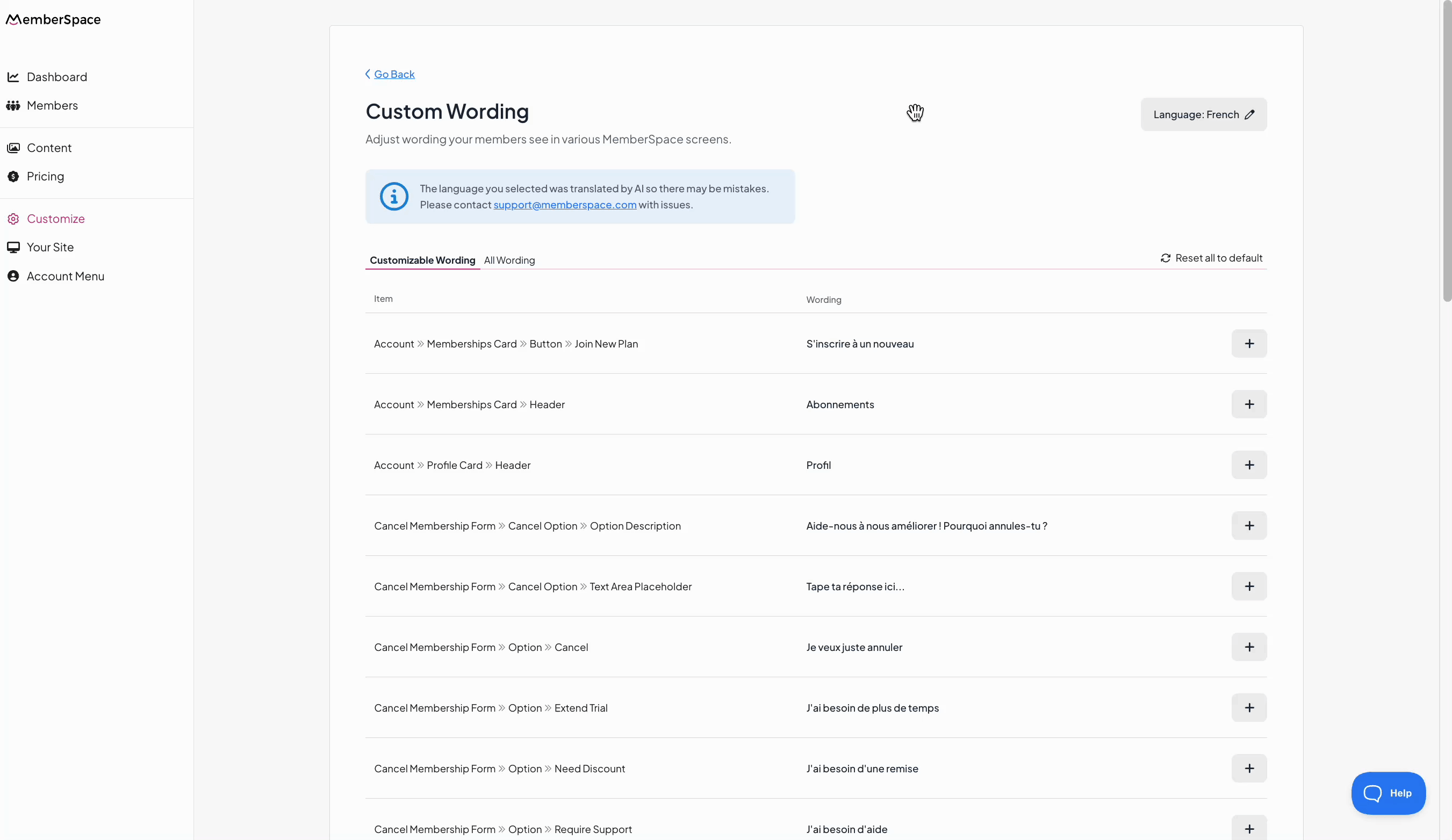Switch to All Wording tab
Screen dimensions: 1452x840
509,260
